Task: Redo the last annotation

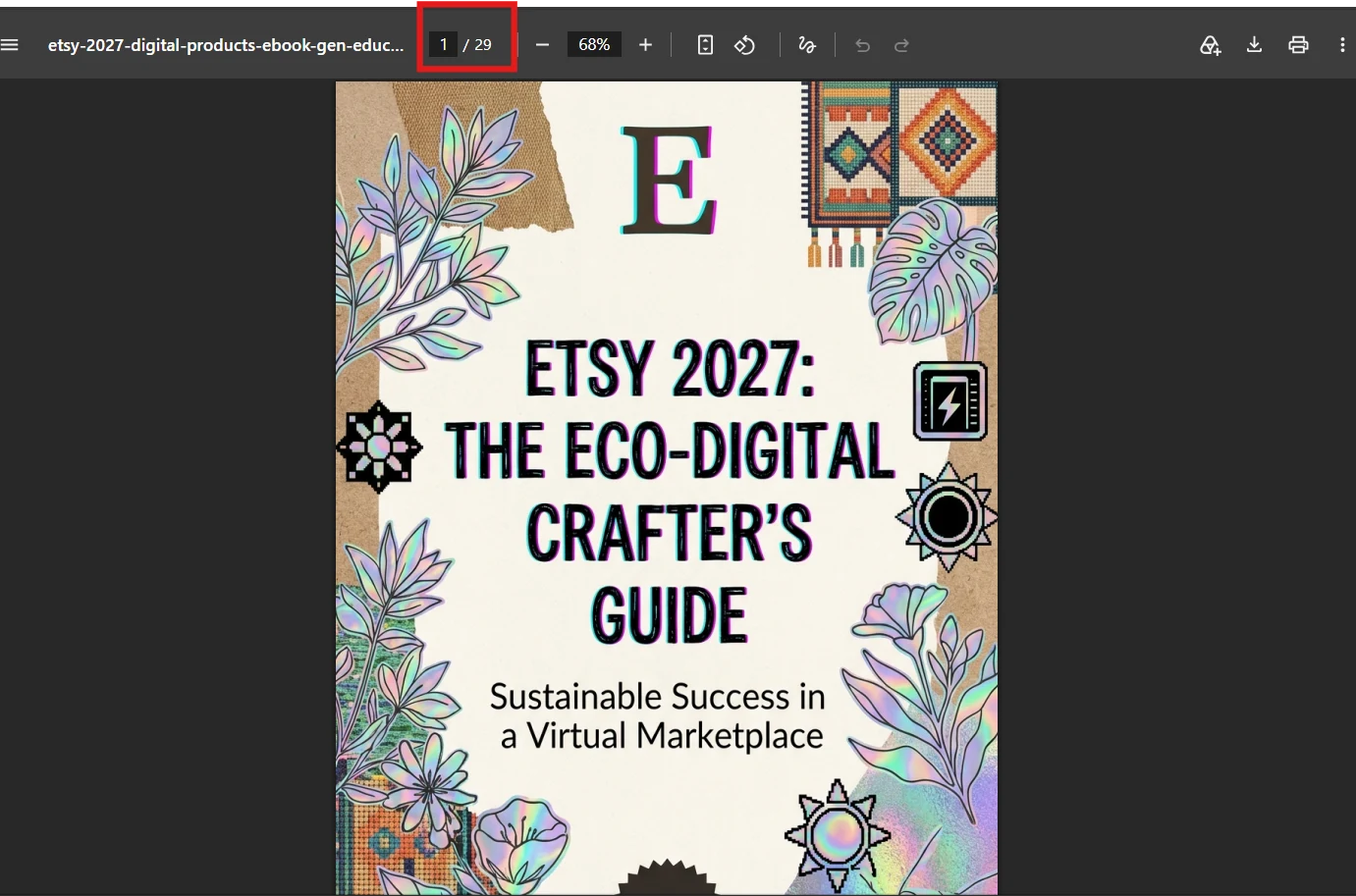Action: pyautogui.click(x=901, y=45)
